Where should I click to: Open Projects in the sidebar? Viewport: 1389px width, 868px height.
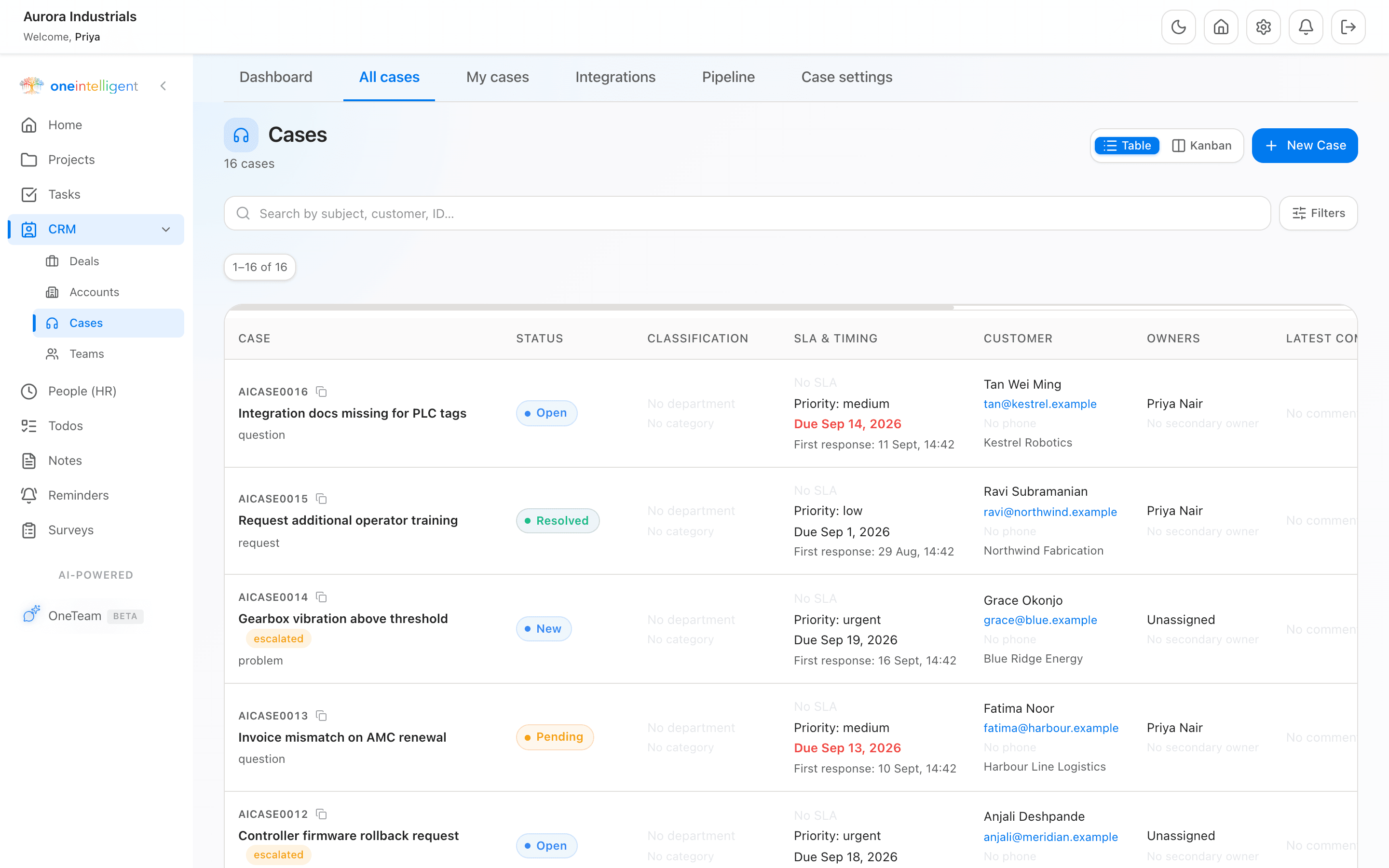pyautogui.click(x=96, y=160)
